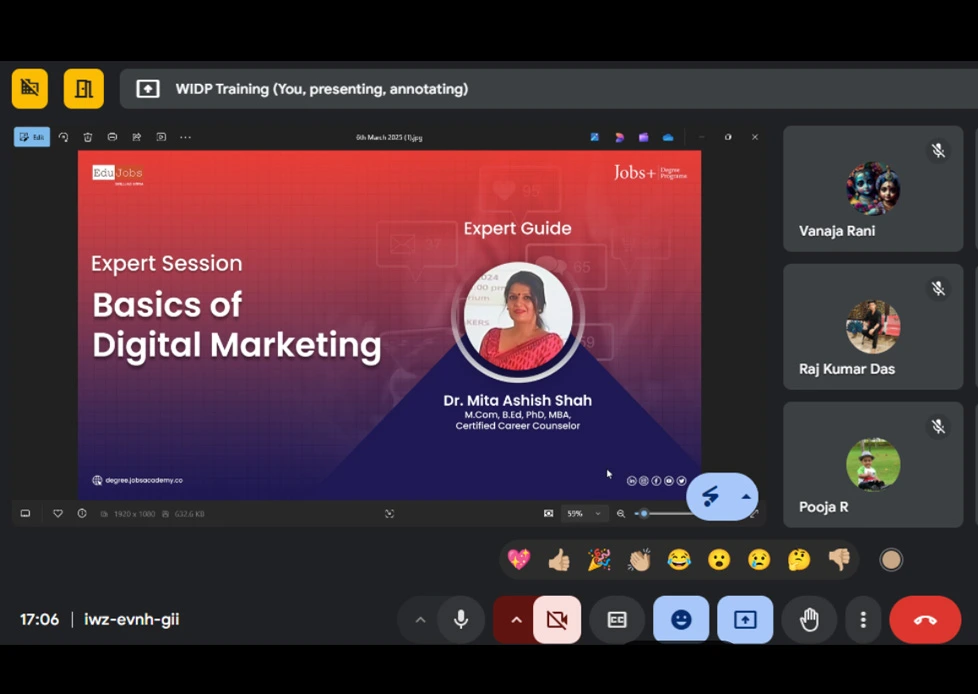Click the Edit button in Photos toolbar

tap(32, 137)
